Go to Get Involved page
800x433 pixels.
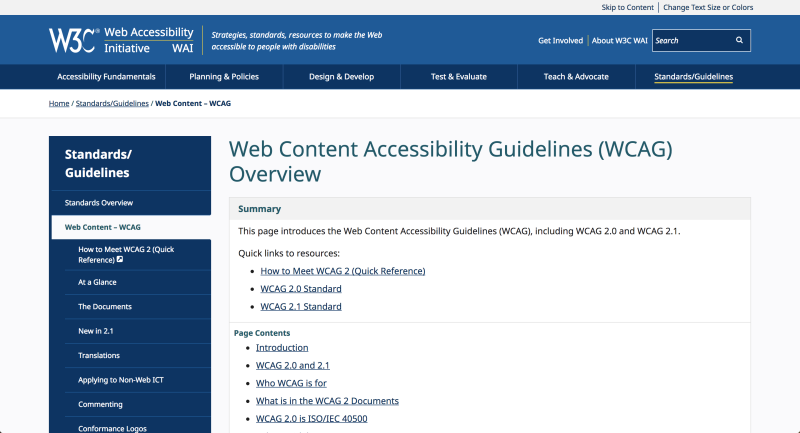(x=560, y=40)
